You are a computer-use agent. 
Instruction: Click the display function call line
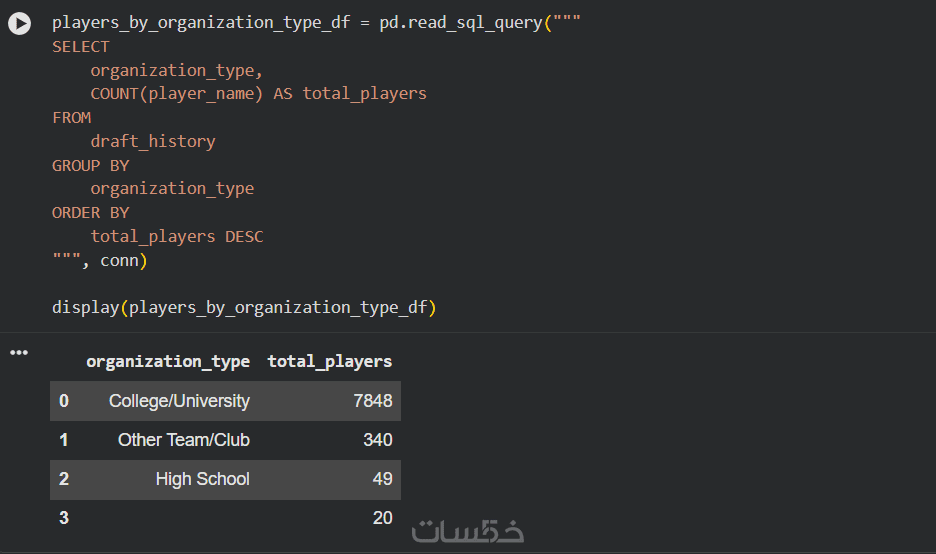pos(244,308)
